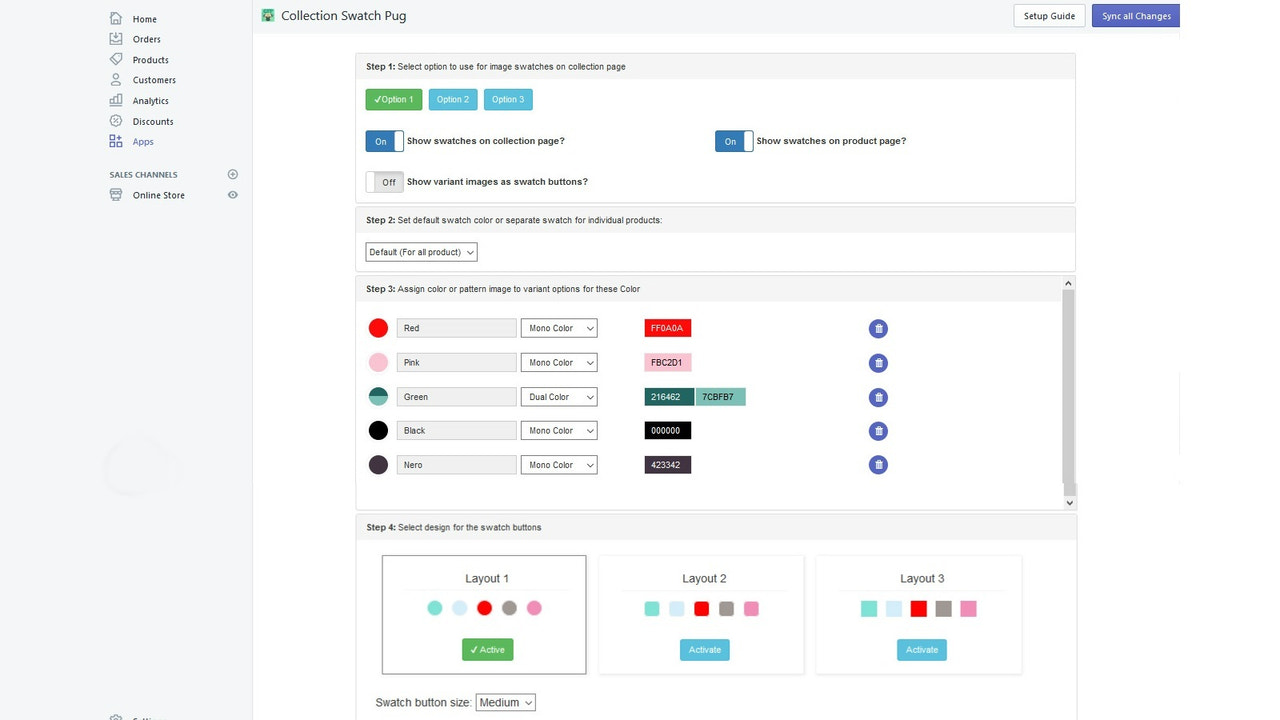Image resolution: width=1280 pixels, height=720 pixels.
Task: Click the trash icon next to Nero
Action: pyautogui.click(x=878, y=464)
